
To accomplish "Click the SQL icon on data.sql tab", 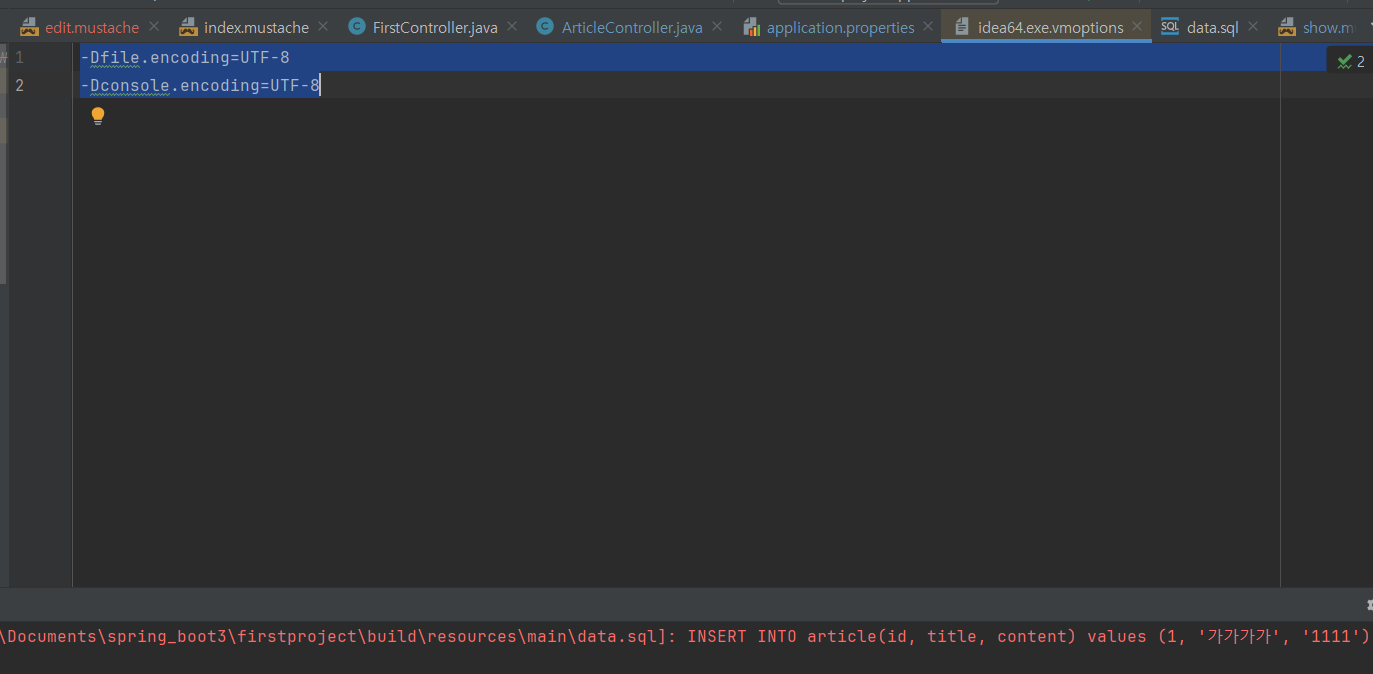I will click(1170, 27).
